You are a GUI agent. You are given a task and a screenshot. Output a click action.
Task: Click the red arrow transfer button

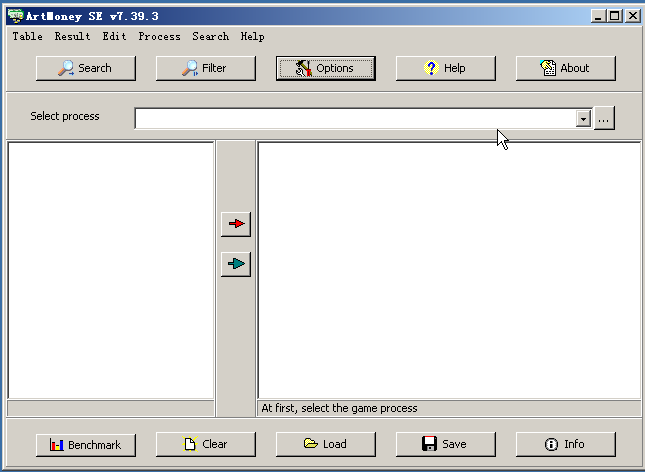235,224
